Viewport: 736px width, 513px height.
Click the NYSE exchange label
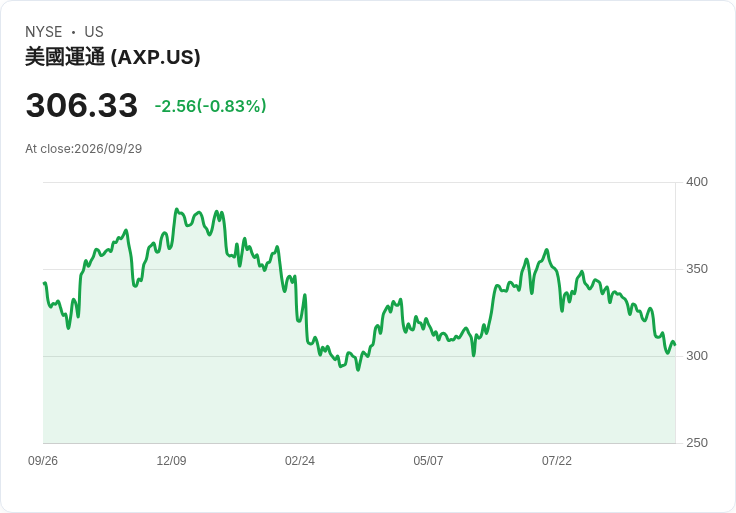pyautogui.click(x=44, y=32)
